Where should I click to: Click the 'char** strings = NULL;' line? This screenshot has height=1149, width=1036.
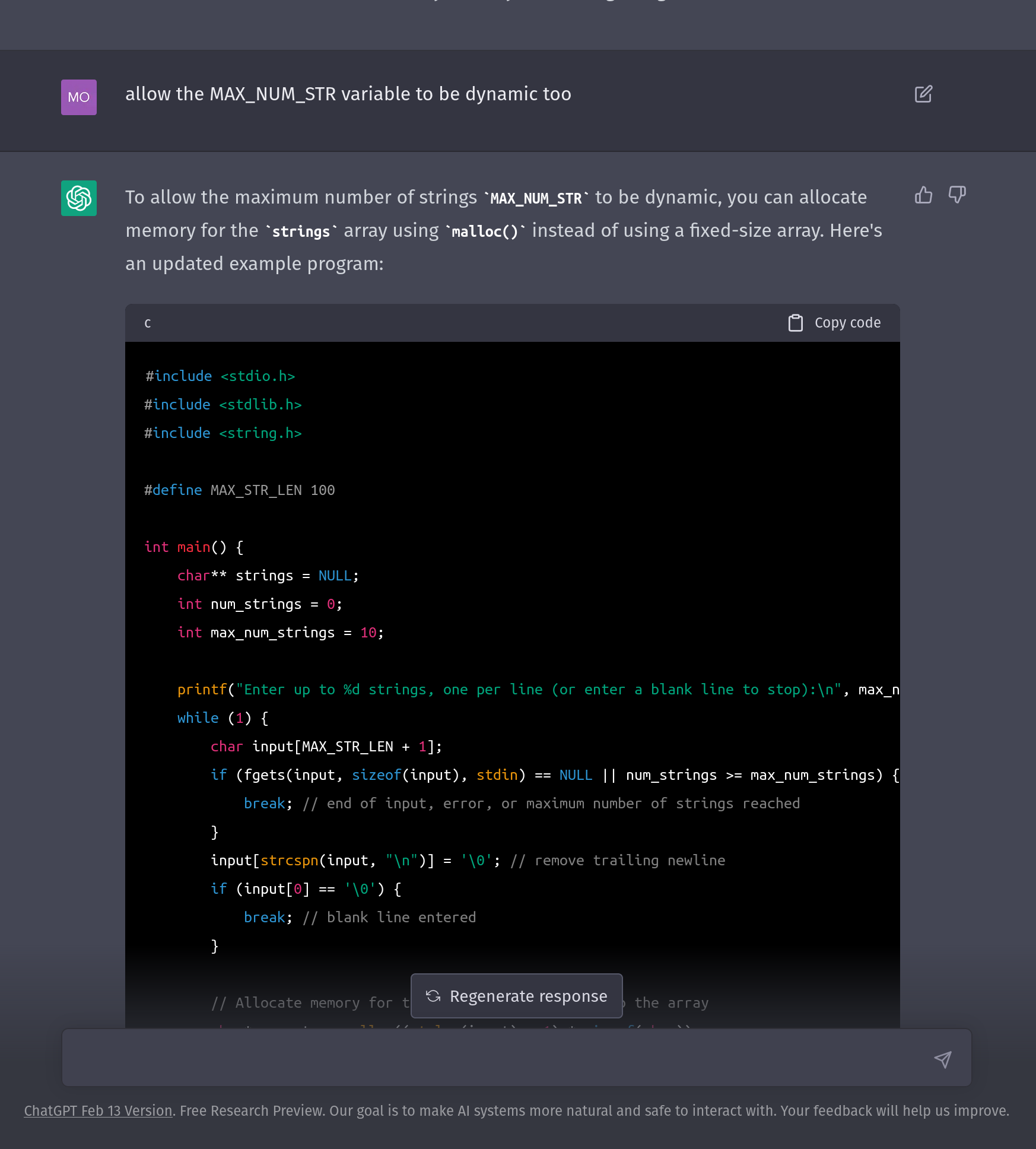click(x=268, y=576)
